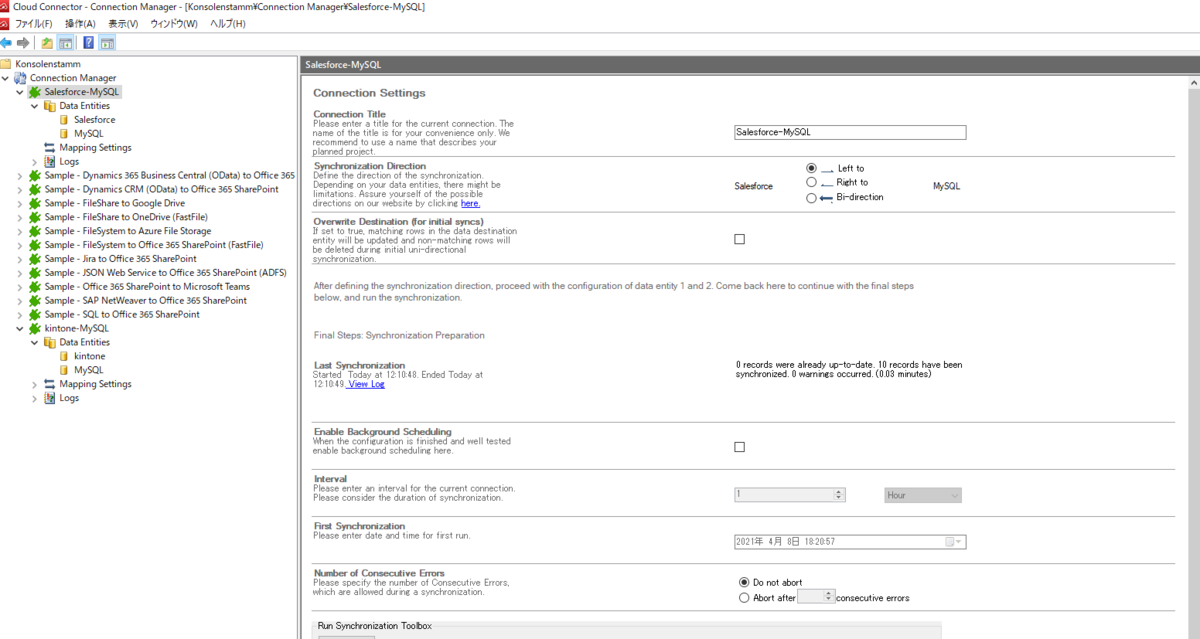Screen dimensions: 1200x639
Task: Open the ヘルプ(H) menu
Action: 228,23
